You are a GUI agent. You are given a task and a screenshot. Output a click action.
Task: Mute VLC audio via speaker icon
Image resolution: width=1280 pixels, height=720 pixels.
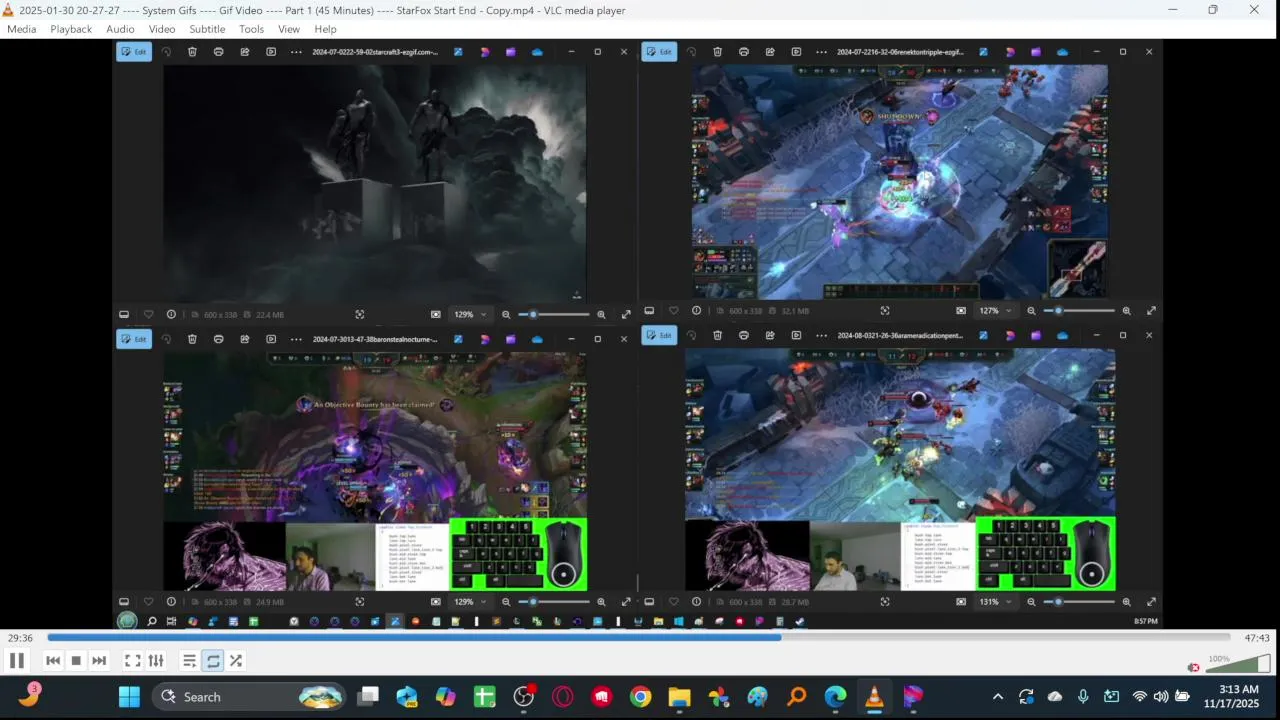pos(1193,667)
